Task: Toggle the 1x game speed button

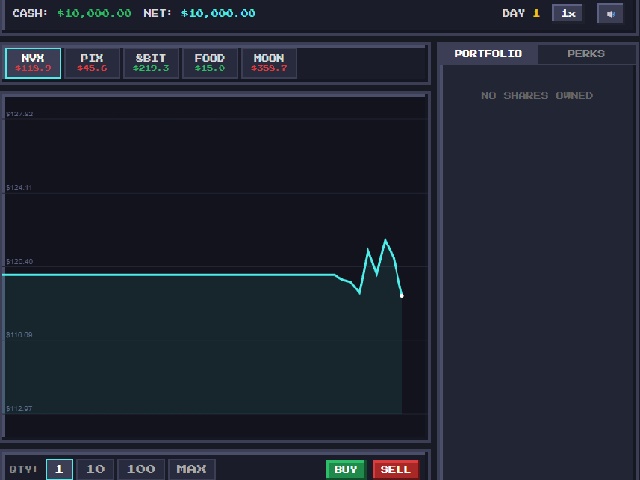Action: click(567, 13)
